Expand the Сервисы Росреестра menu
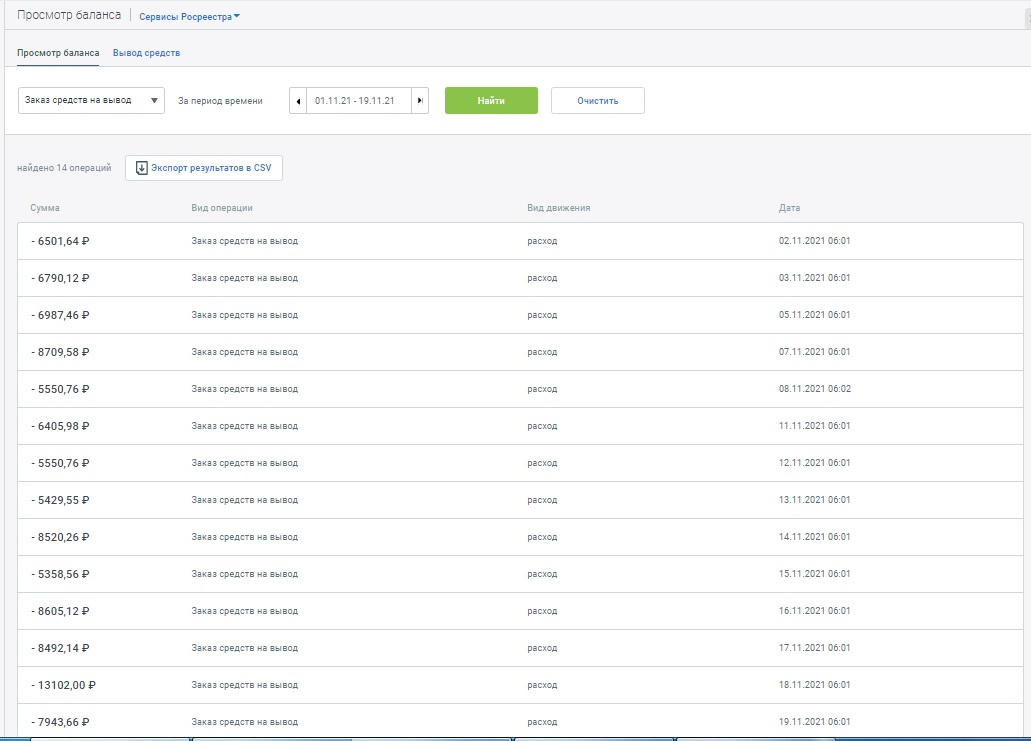The height and width of the screenshot is (741, 1031). click(190, 17)
